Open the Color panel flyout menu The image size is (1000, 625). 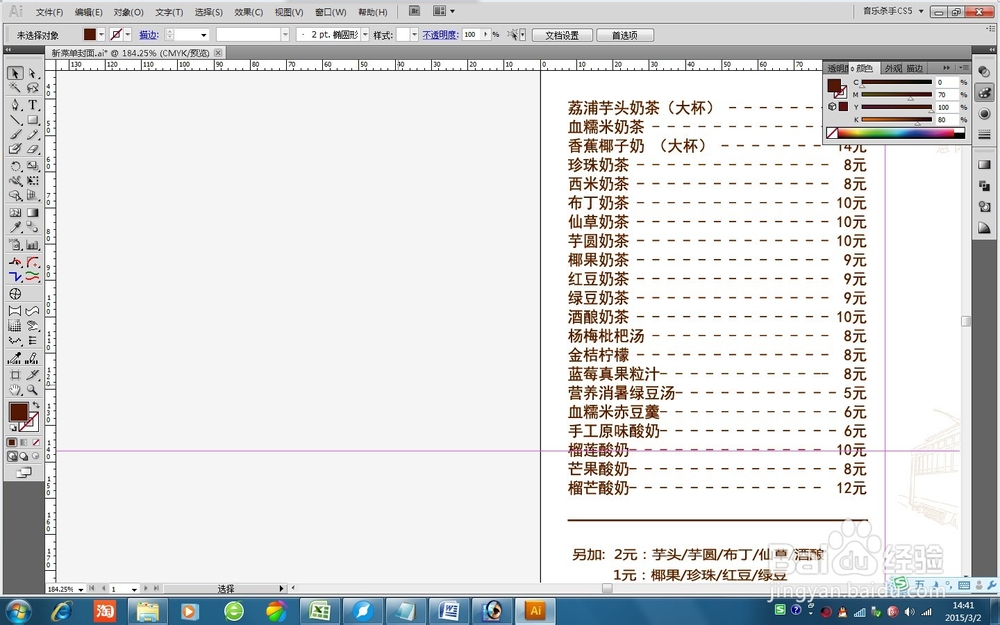tap(963, 68)
